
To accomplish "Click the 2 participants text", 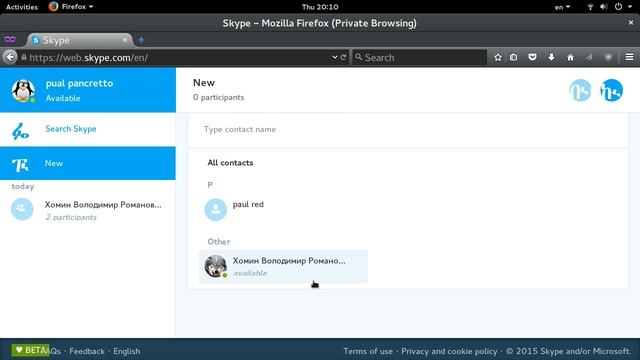I will [x=71, y=217].
